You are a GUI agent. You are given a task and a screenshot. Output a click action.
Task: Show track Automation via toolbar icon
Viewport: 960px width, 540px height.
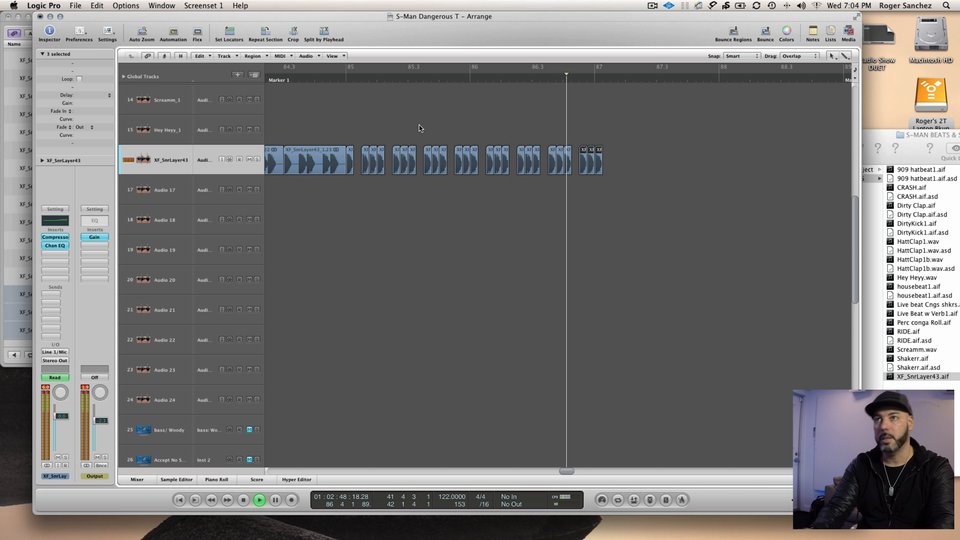(x=173, y=34)
